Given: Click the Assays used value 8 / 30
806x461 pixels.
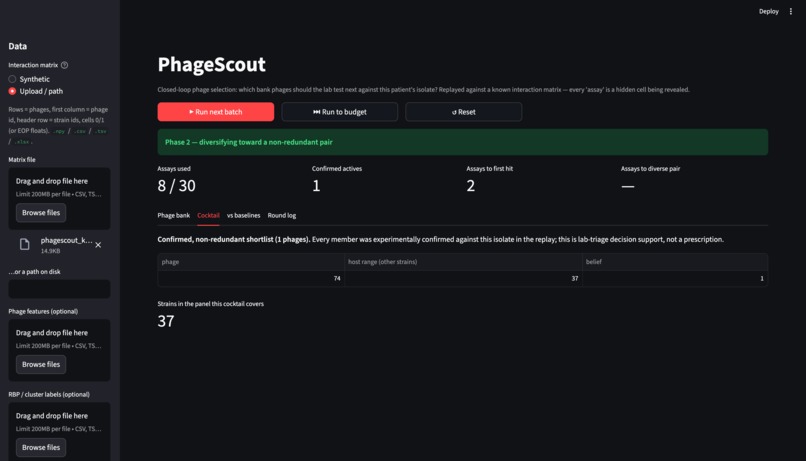Looking at the screenshot, I should (x=176, y=186).
